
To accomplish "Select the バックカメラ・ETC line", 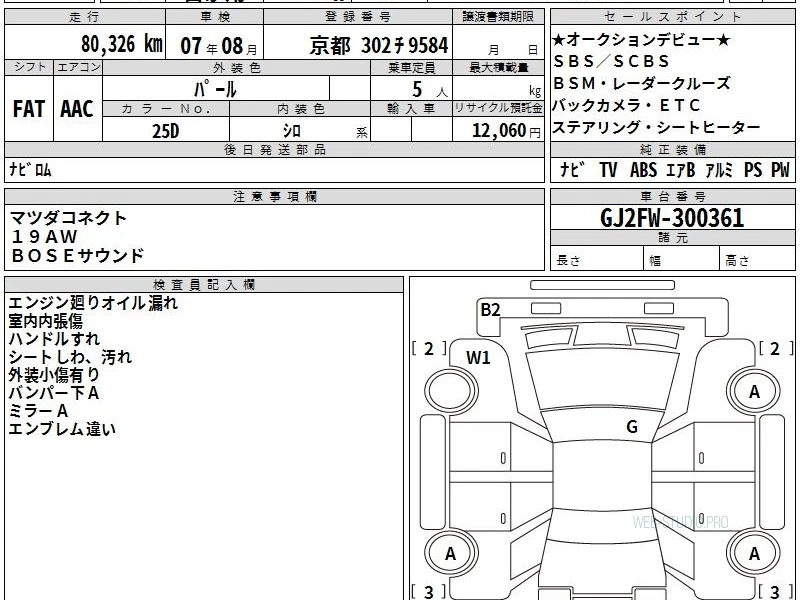I will click(x=626, y=105).
